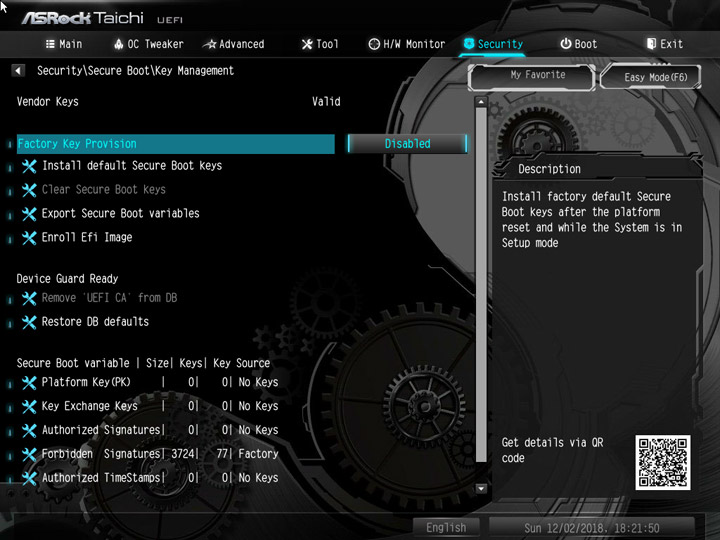This screenshot has height=540, width=720.
Task: Click the date and time display
Action: pyautogui.click(x=591, y=528)
